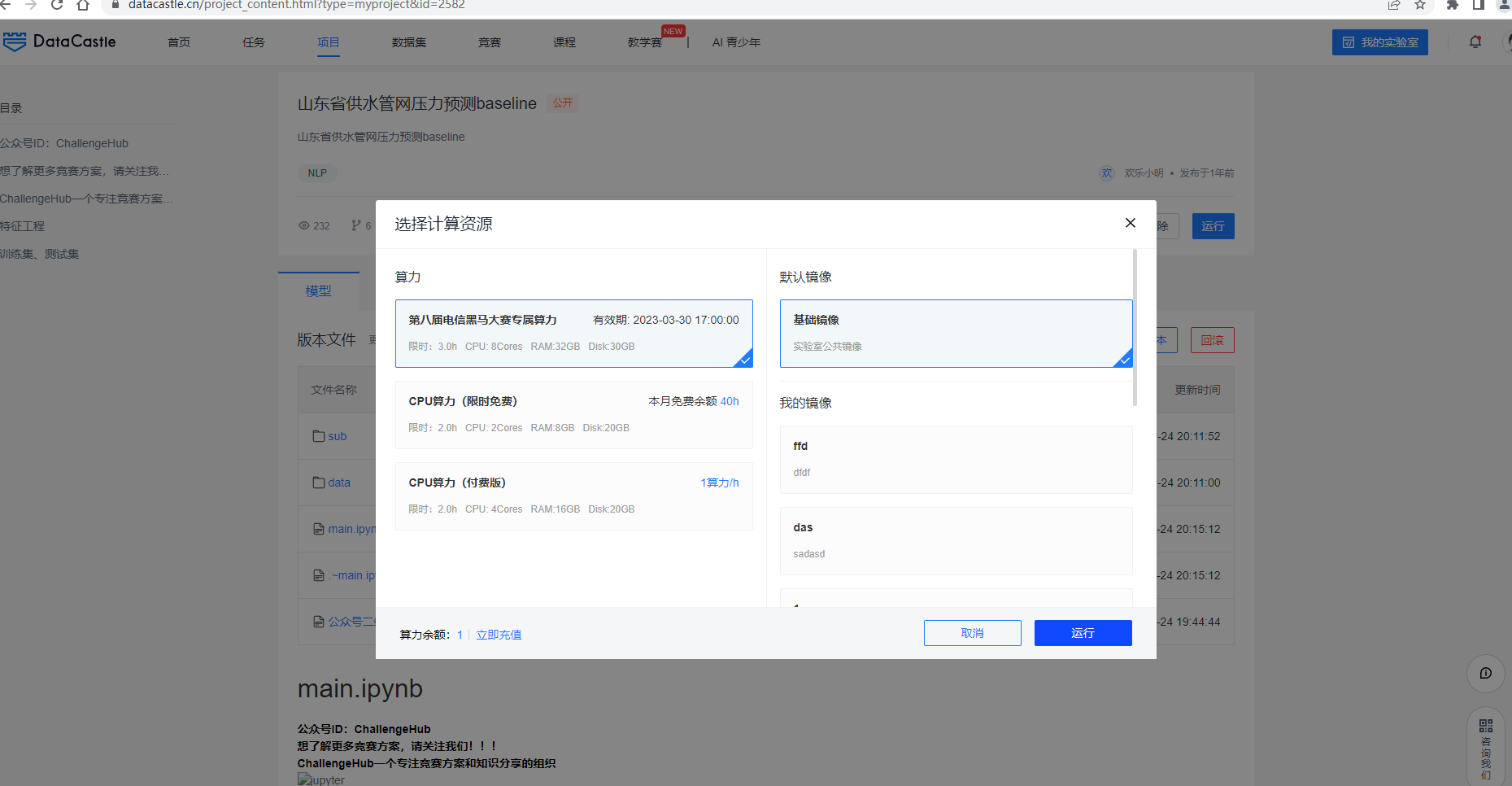Open 训练集、测试集 sidebar item

tap(40, 254)
